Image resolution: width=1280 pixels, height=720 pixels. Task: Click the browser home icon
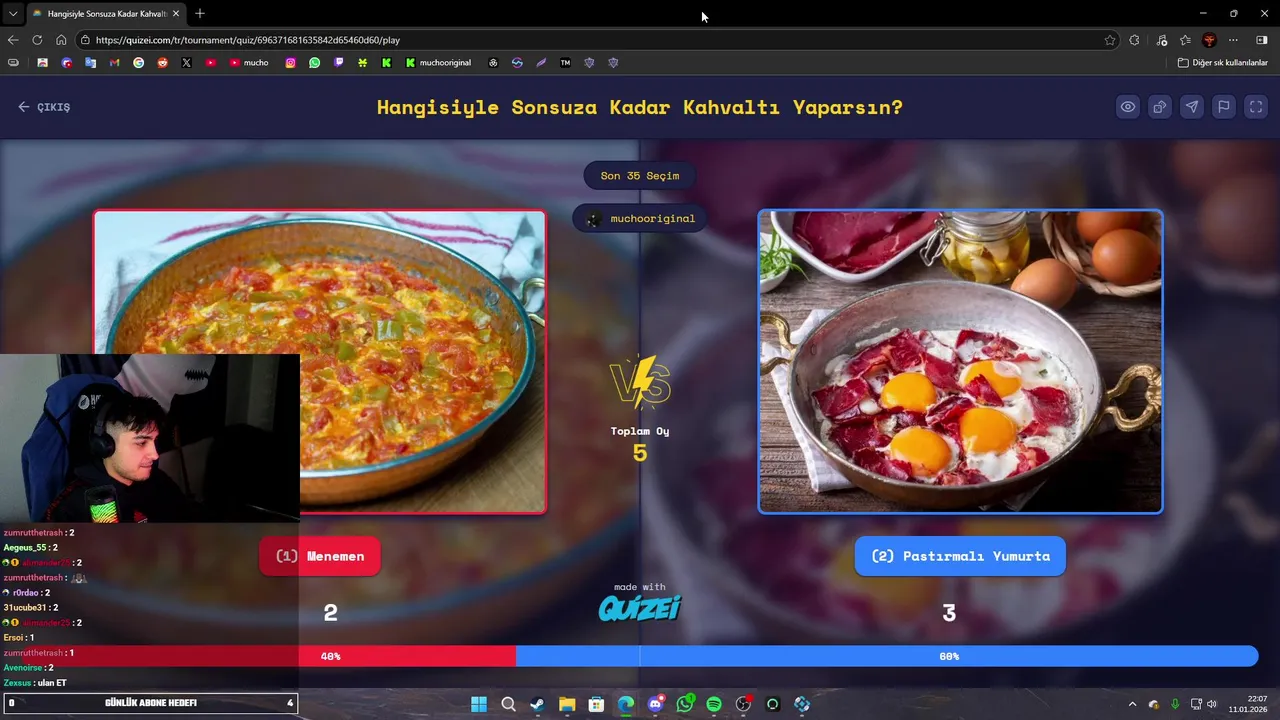pos(61,40)
